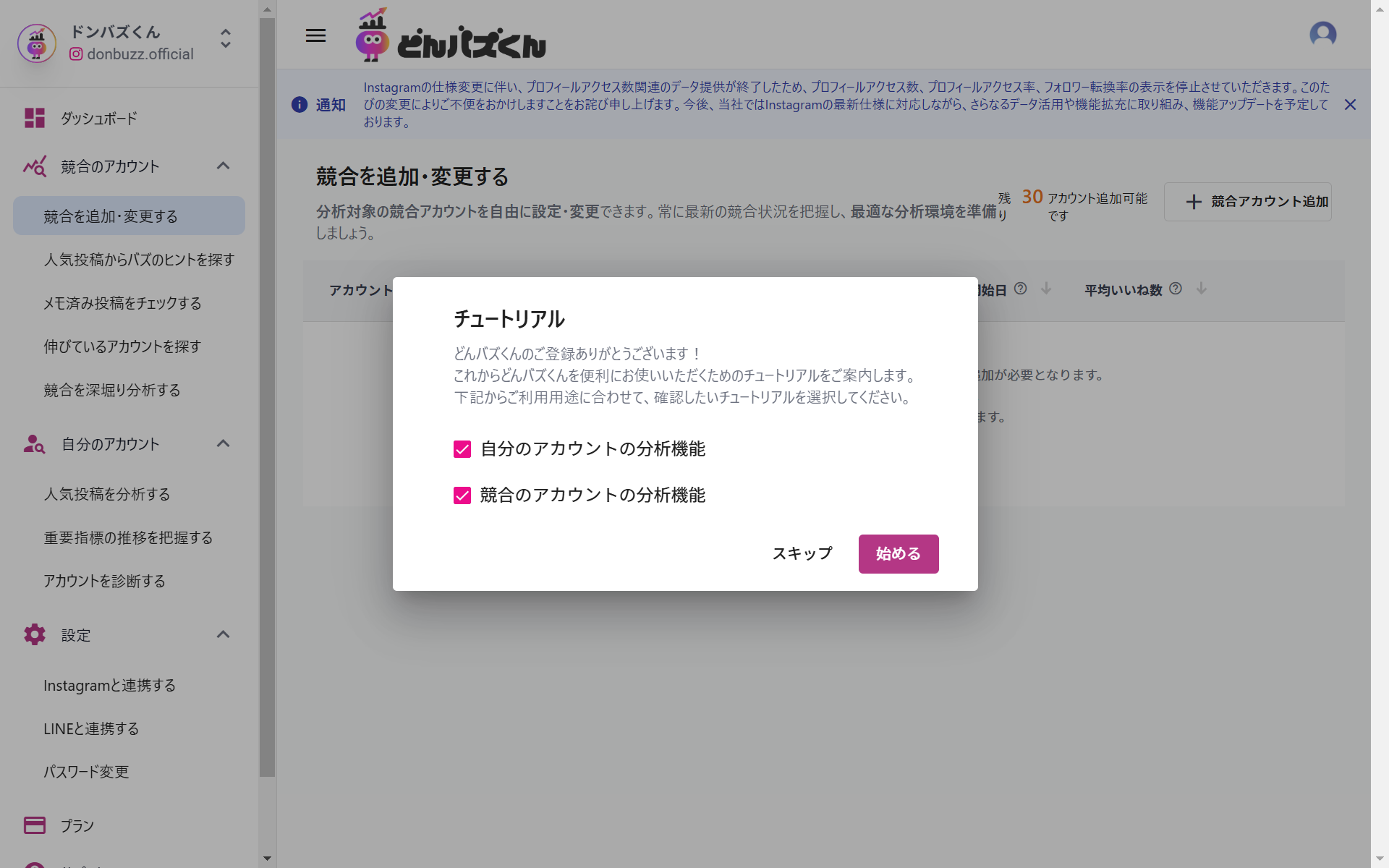Select Instagramと連携する menu item

[x=109, y=685]
